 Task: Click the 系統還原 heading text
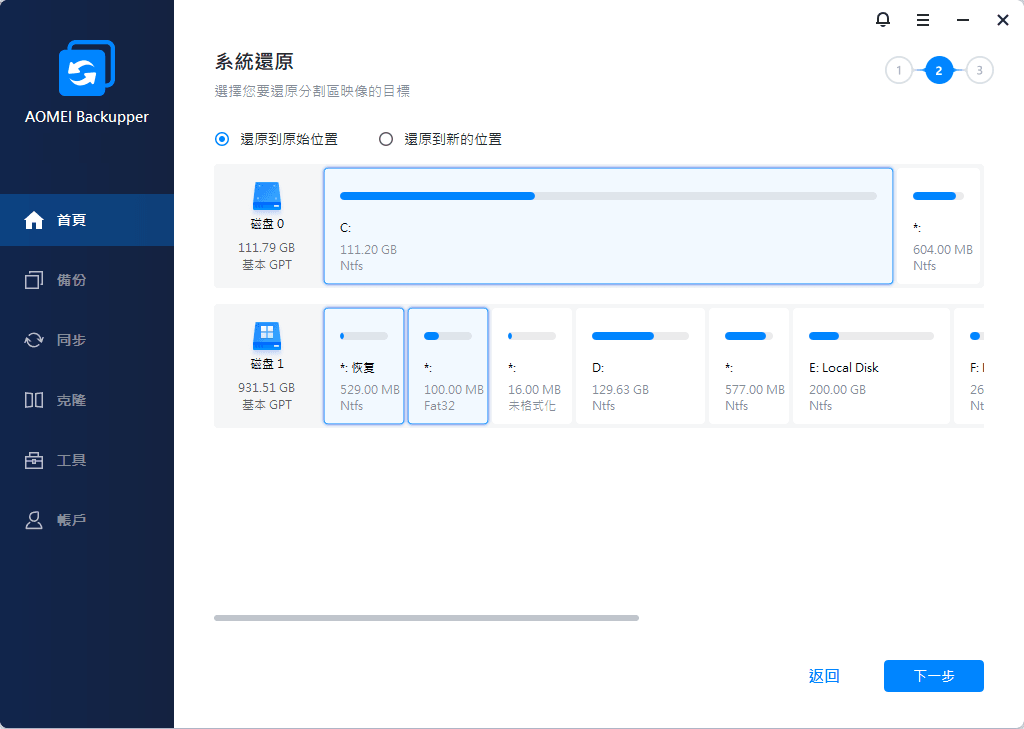click(254, 62)
